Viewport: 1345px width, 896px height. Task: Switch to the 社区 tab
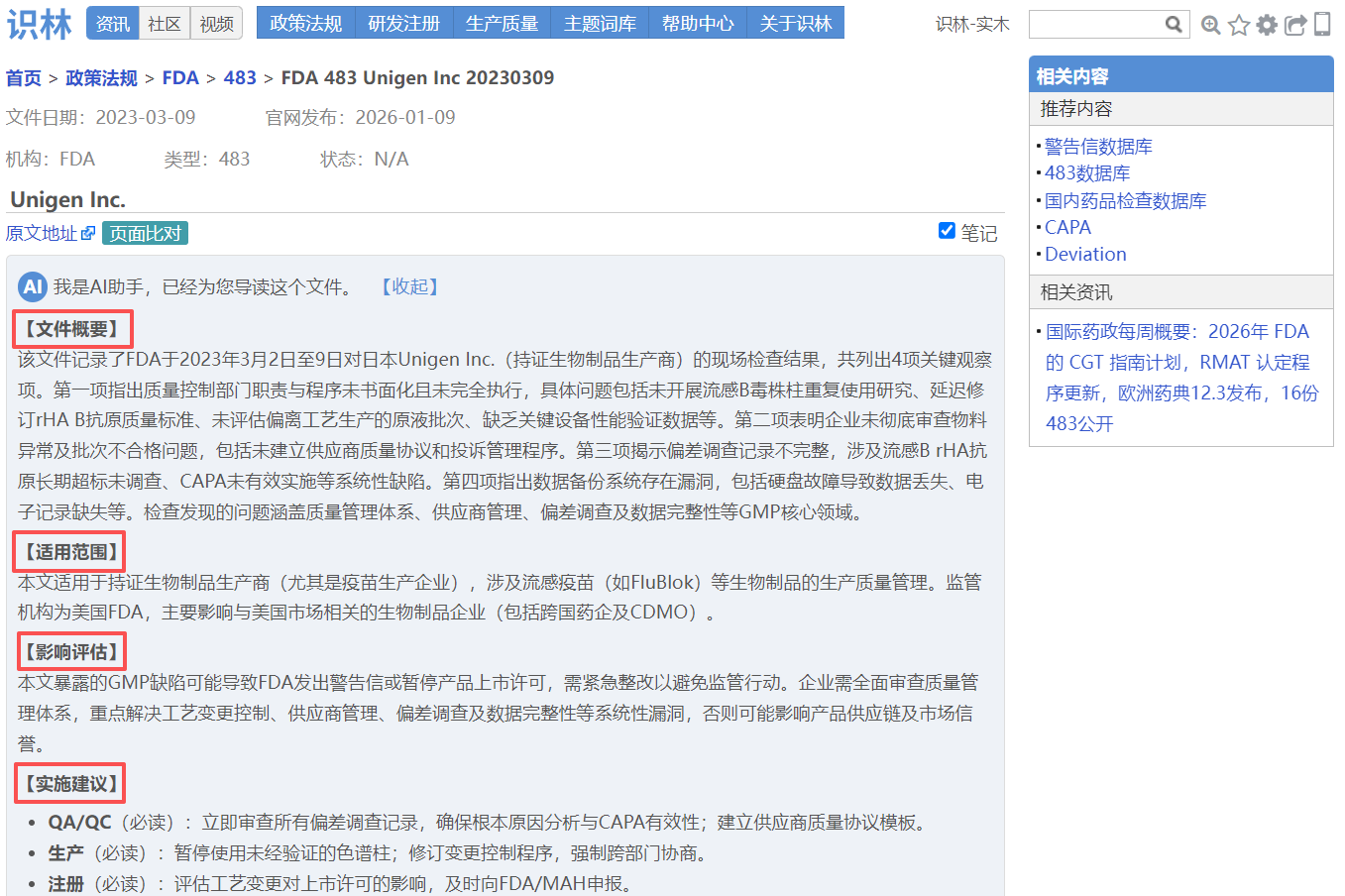165,24
